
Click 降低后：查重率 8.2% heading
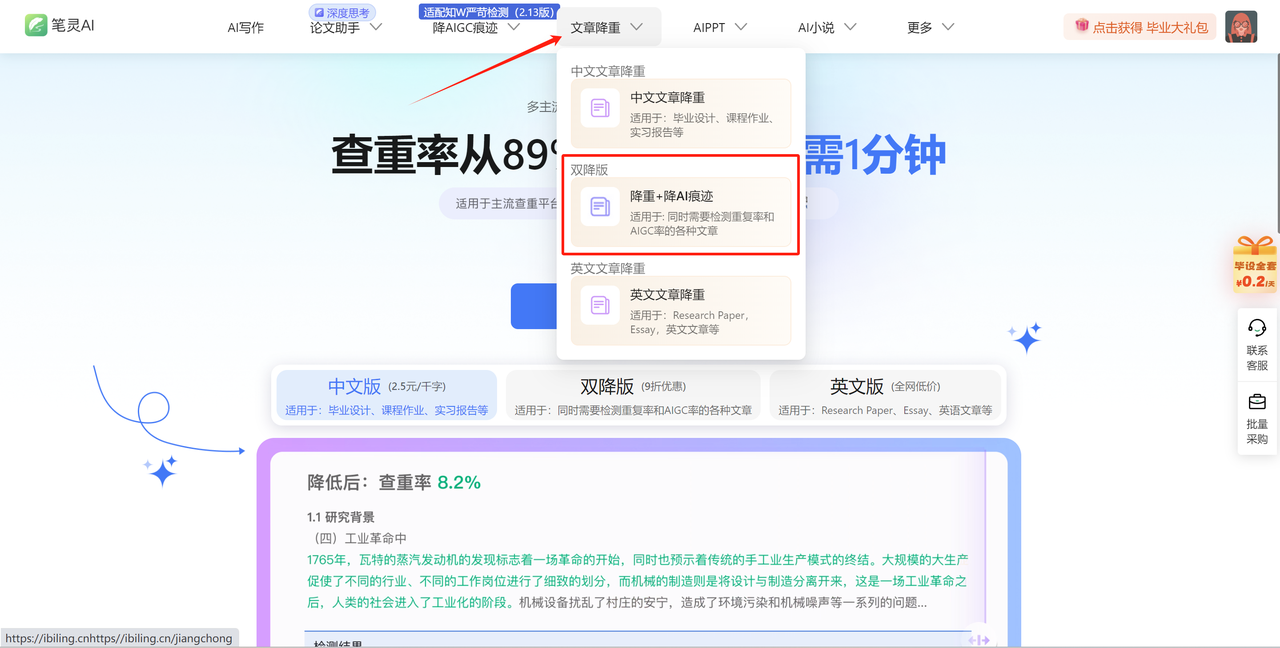(394, 482)
